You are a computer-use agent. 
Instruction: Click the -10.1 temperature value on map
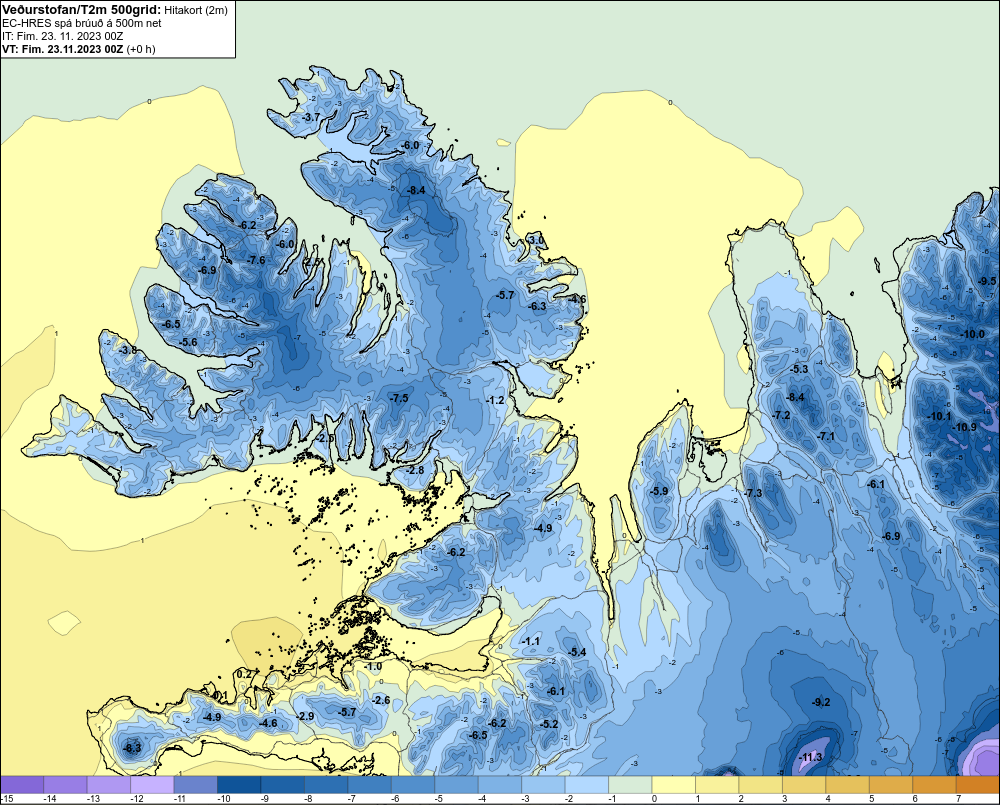[x=939, y=417]
